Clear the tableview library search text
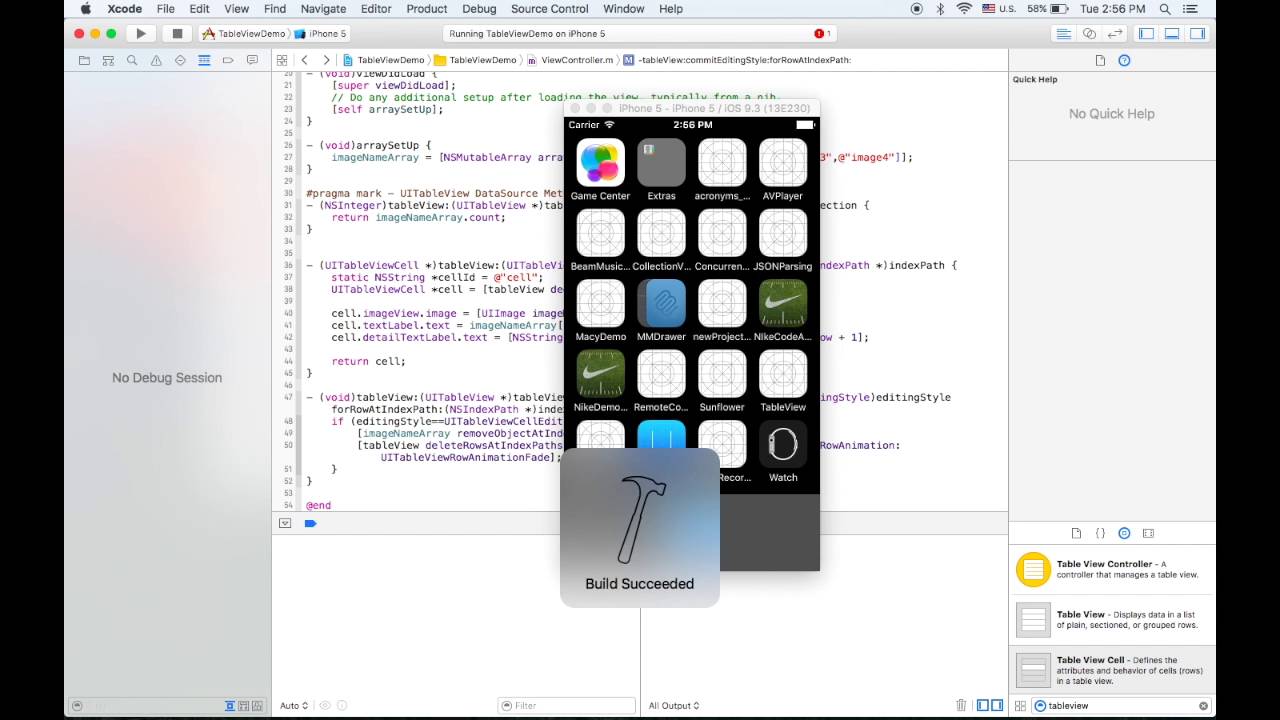Image resolution: width=1280 pixels, height=720 pixels. (1203, 705)
